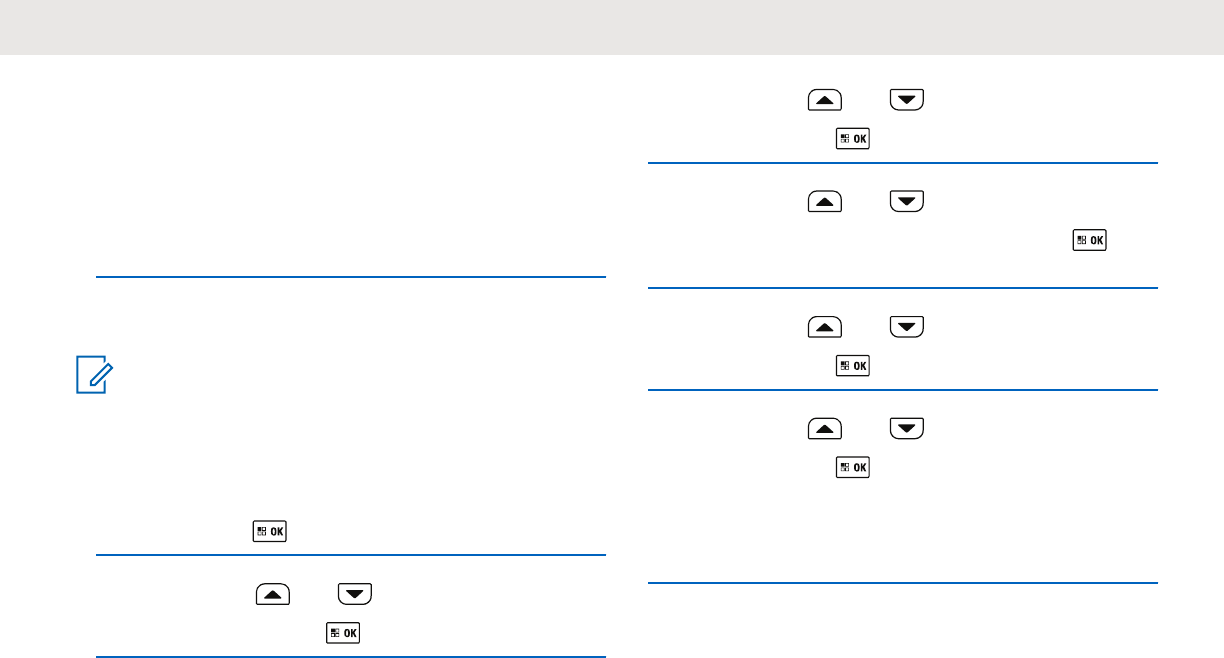Click the down arrow in the right column's first step
This screenshot has height=658, width=1224.
[x=906, y=100]
